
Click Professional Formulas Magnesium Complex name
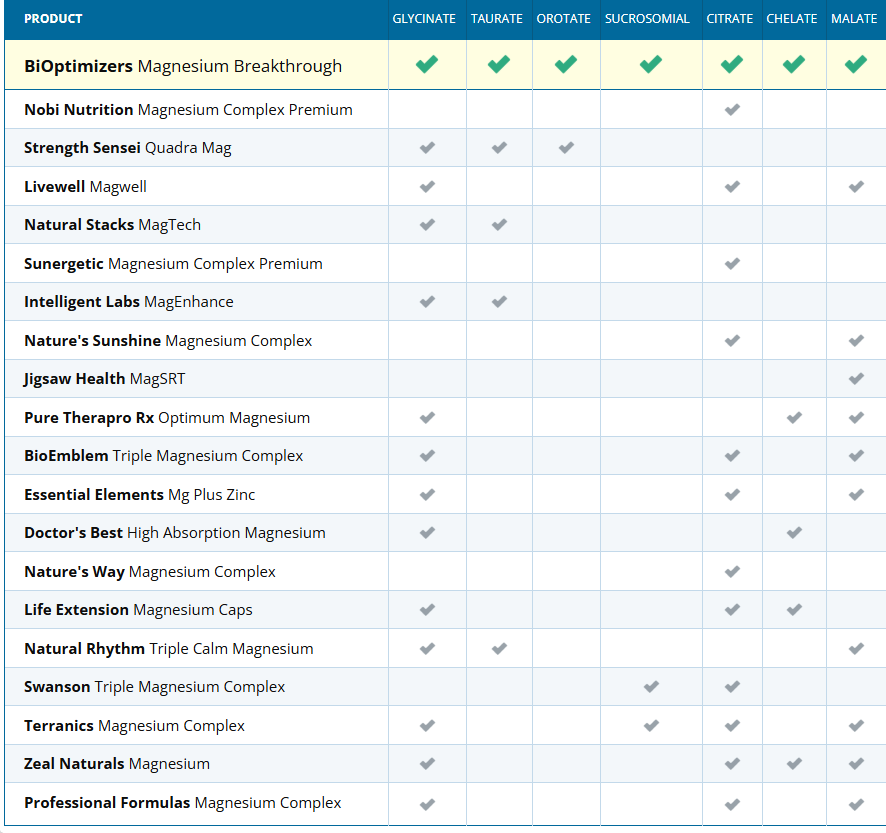pos(183,803)
